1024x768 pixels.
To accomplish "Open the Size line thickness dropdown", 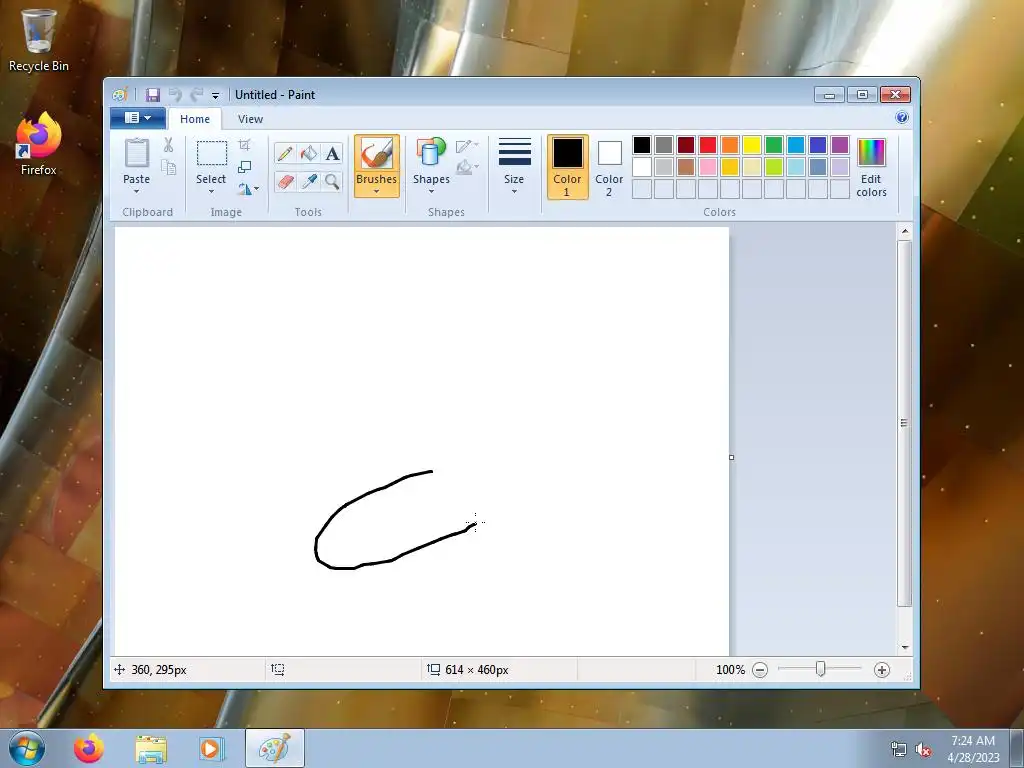I will 514,167.
